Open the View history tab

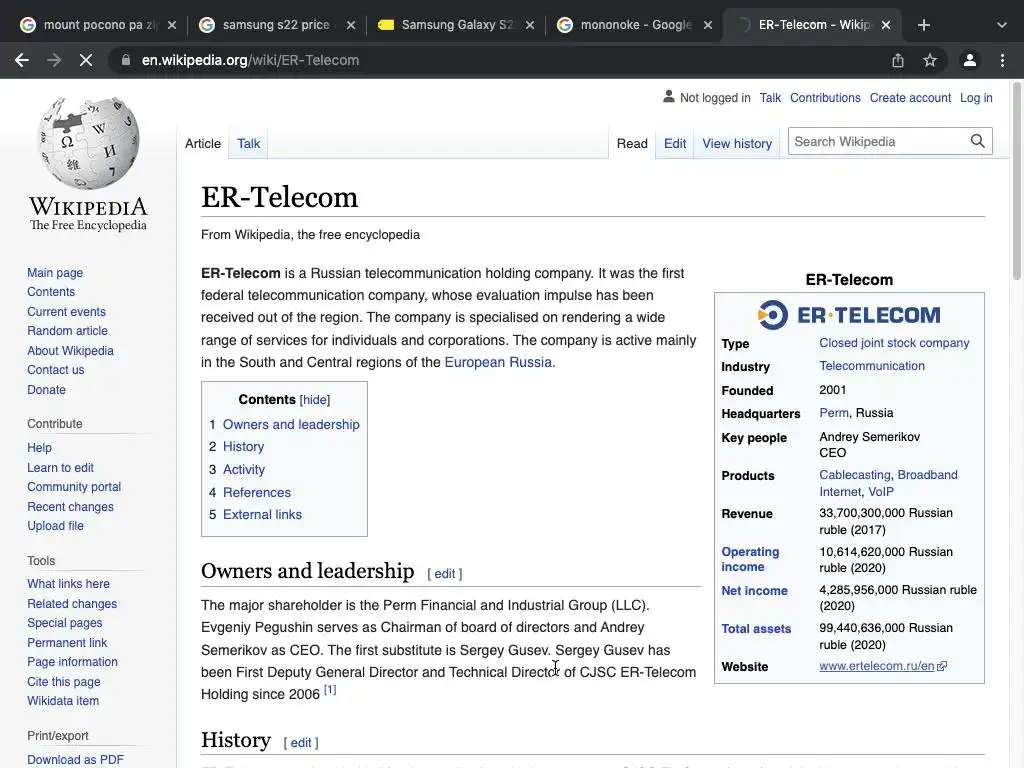pos(737,144)
